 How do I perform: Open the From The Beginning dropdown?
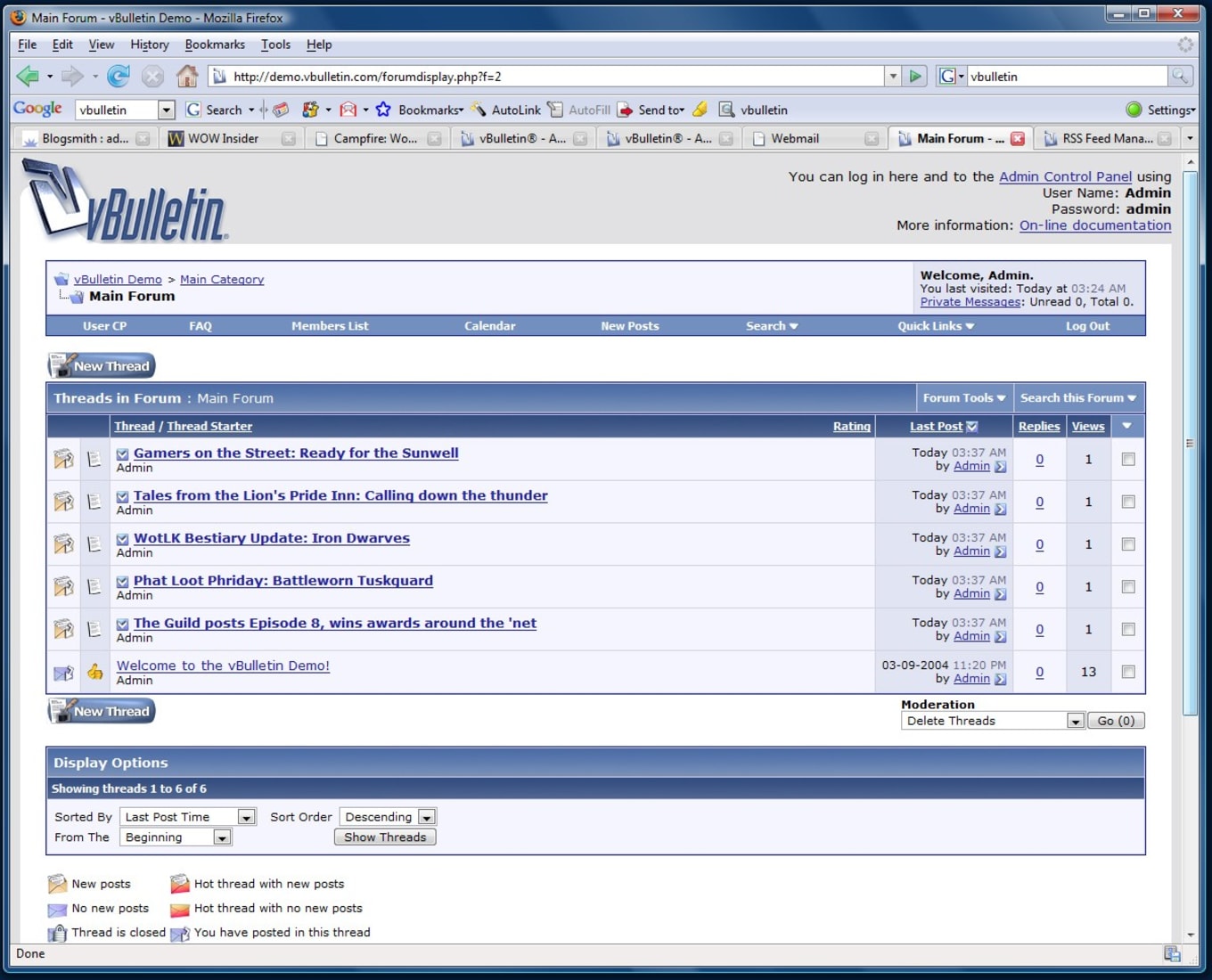tap(176, 837)
